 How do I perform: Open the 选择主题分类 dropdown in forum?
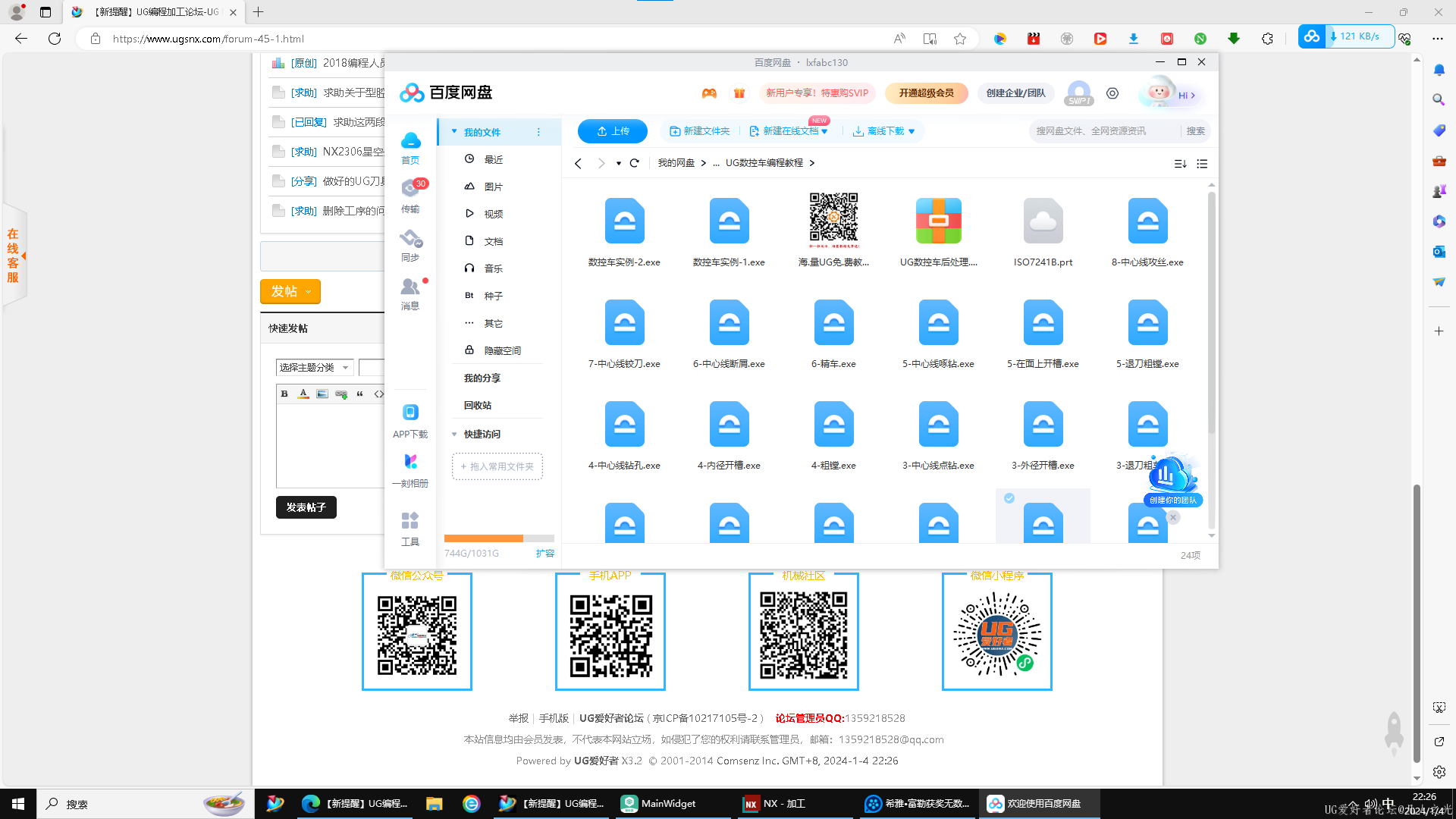(x=314, y=368)
